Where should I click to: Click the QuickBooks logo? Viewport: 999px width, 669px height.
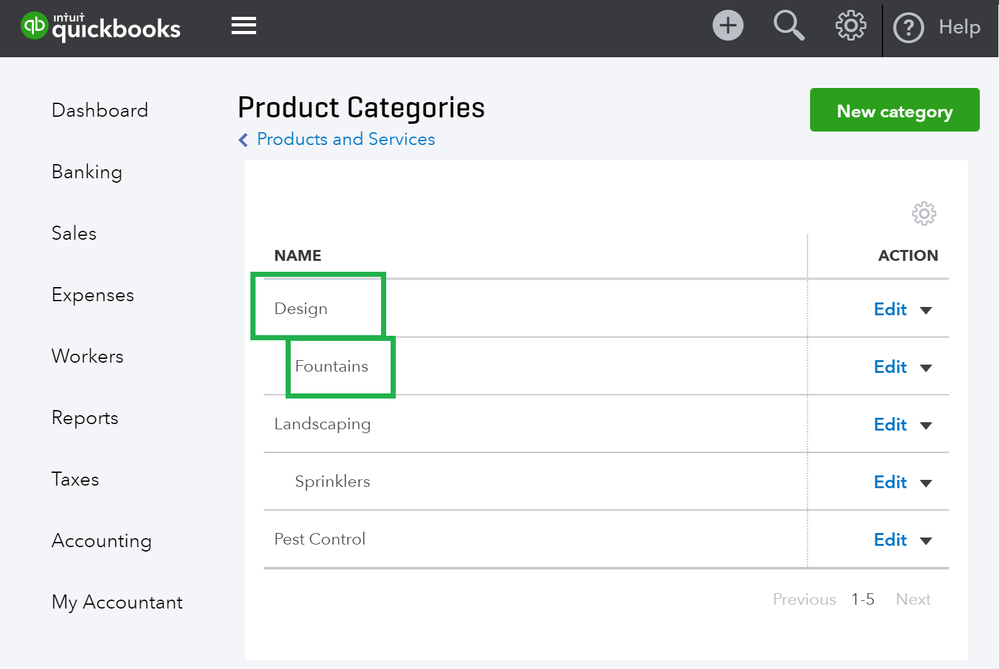(x=101, y=27)
